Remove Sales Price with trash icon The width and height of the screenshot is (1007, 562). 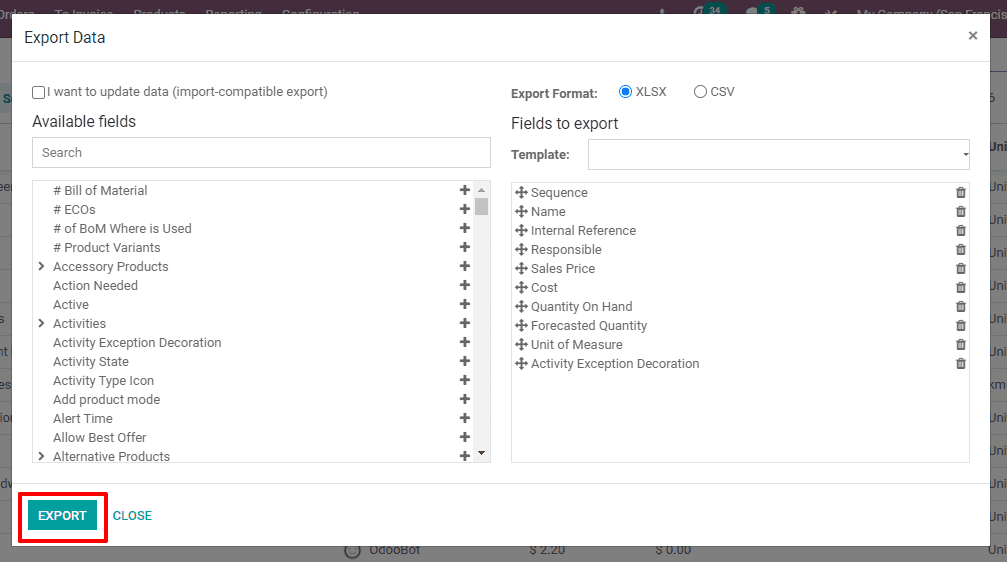pyautogui.click(x=961, y=268)
